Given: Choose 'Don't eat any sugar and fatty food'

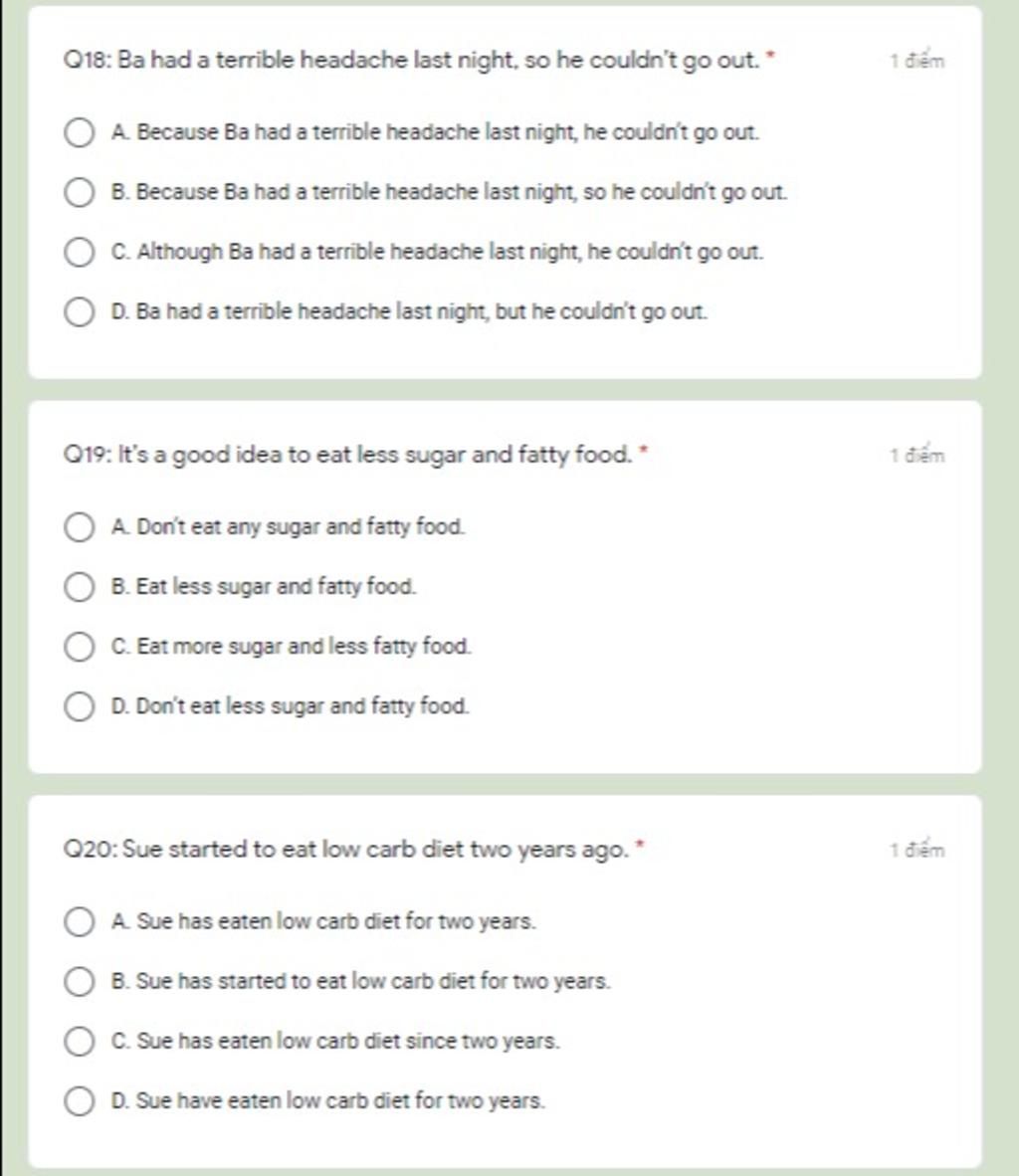Looking at the screenshot, I should [x=79, y=527].
